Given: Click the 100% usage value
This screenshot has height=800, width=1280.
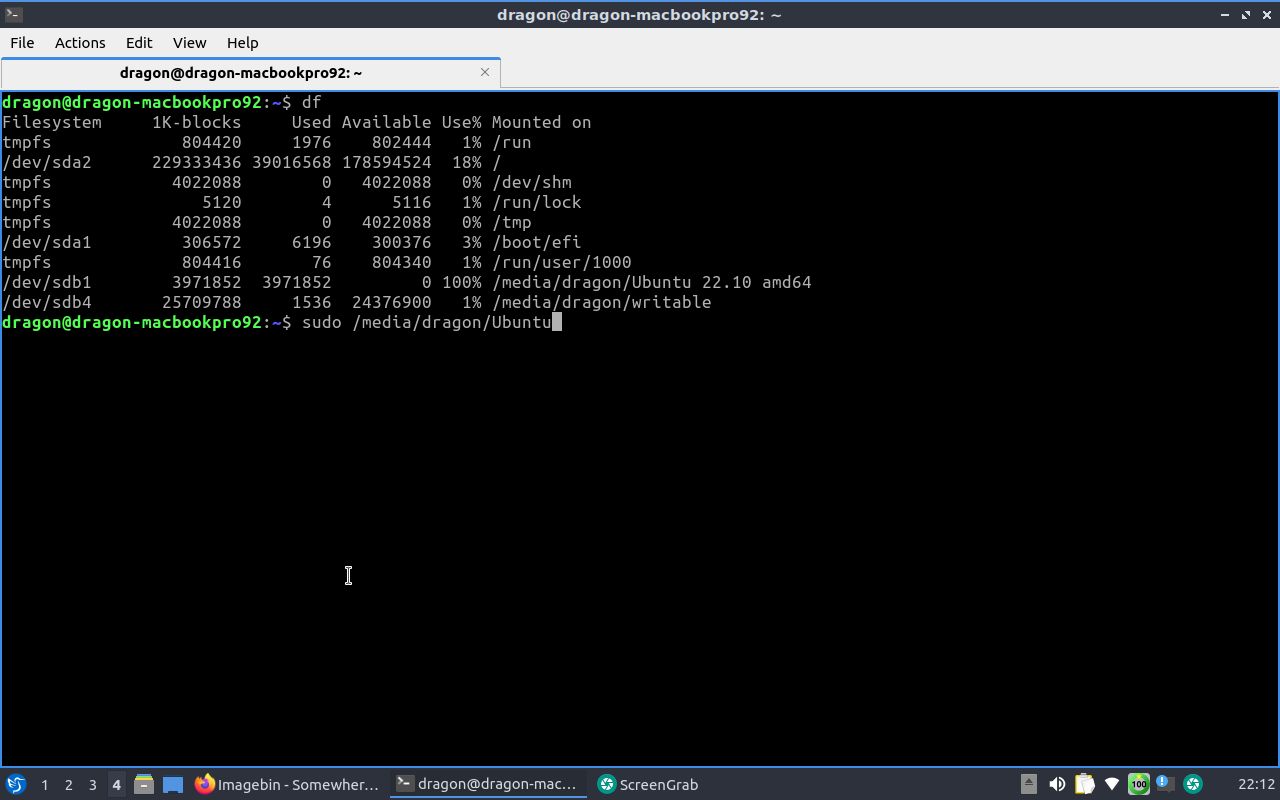Looking at the screenshot, I should click(462, 282).
